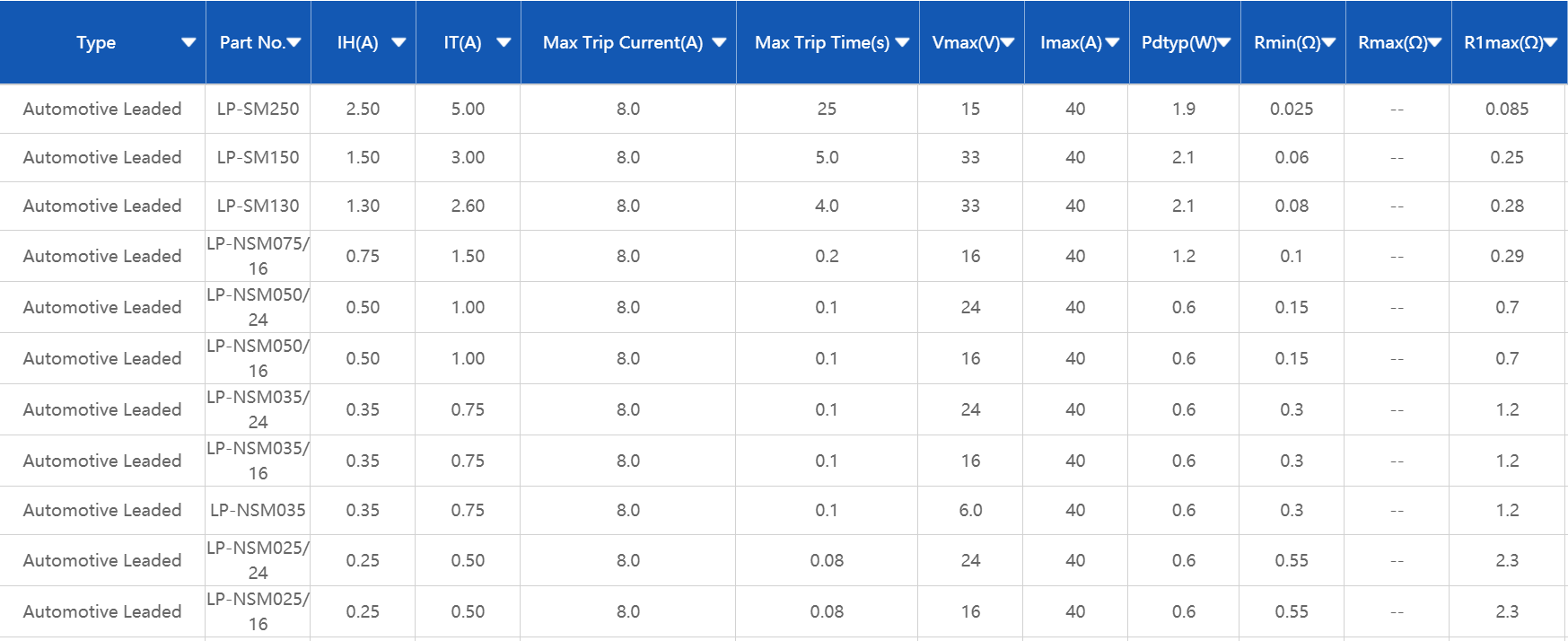
Task: Click the IT(A) header dropdown arrow
Action: pos(504,42)
